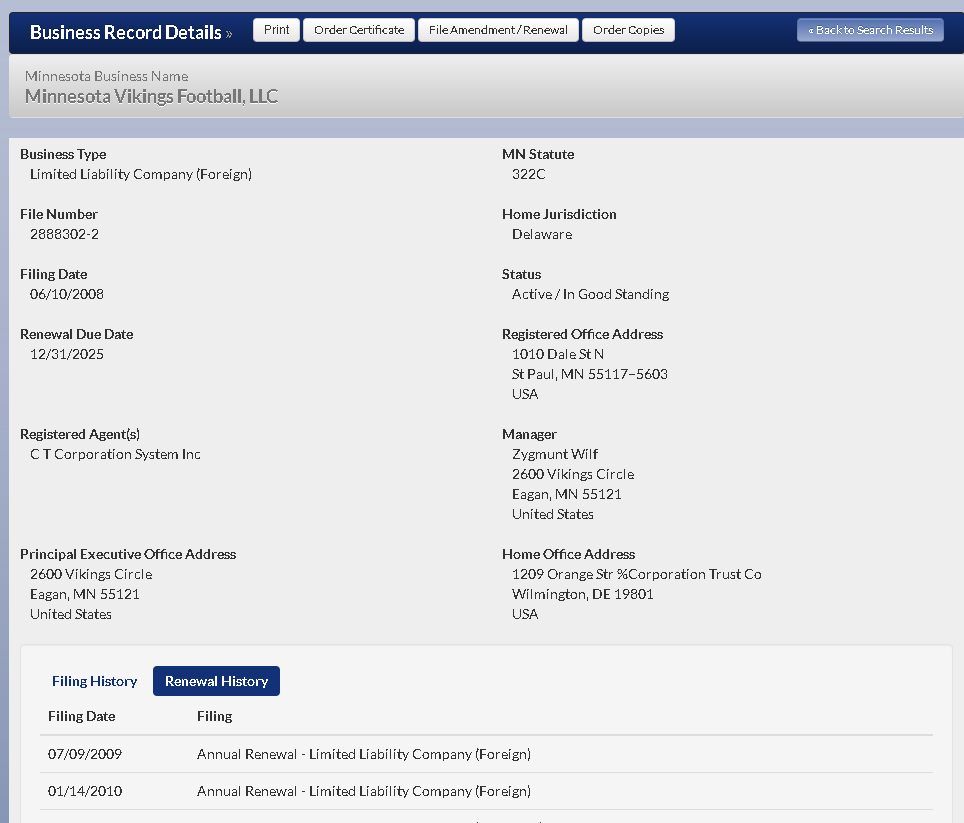The height and width of the screenshot is (823, 964).
Task: Select filing date 06/10/2008
Action: point(66,294)
